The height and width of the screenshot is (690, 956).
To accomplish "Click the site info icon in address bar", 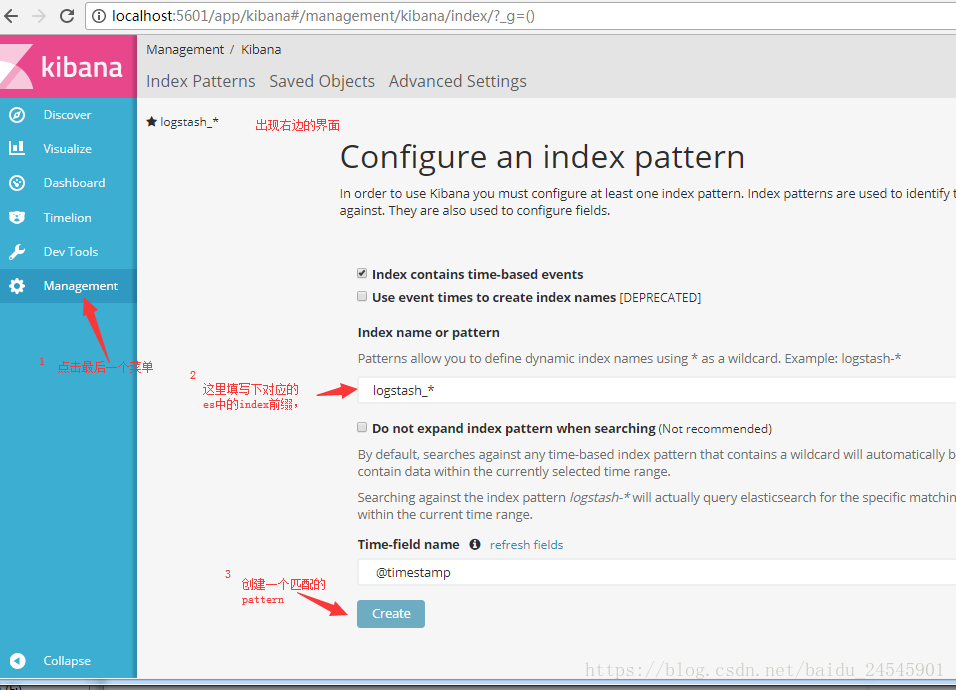I will pos(98,16).
